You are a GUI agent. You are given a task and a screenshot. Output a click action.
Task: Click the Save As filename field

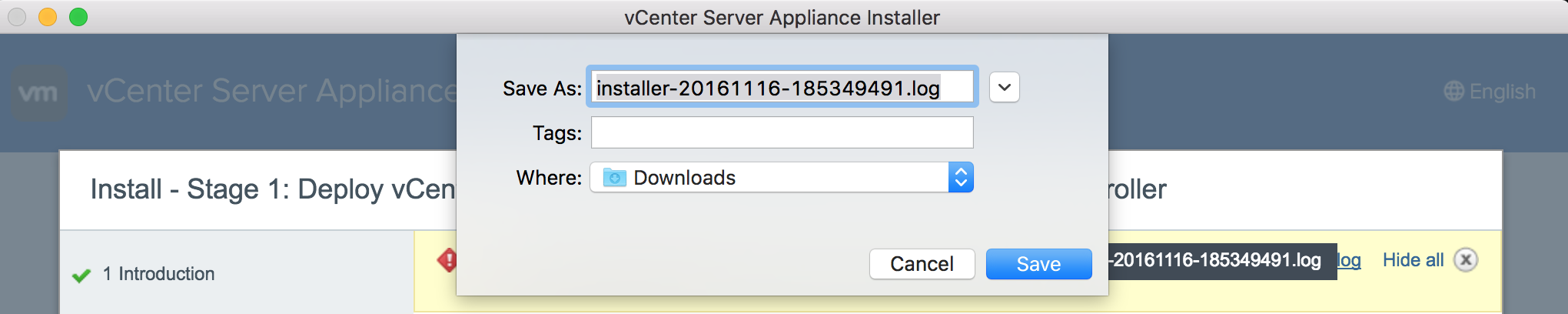[782, 88]
